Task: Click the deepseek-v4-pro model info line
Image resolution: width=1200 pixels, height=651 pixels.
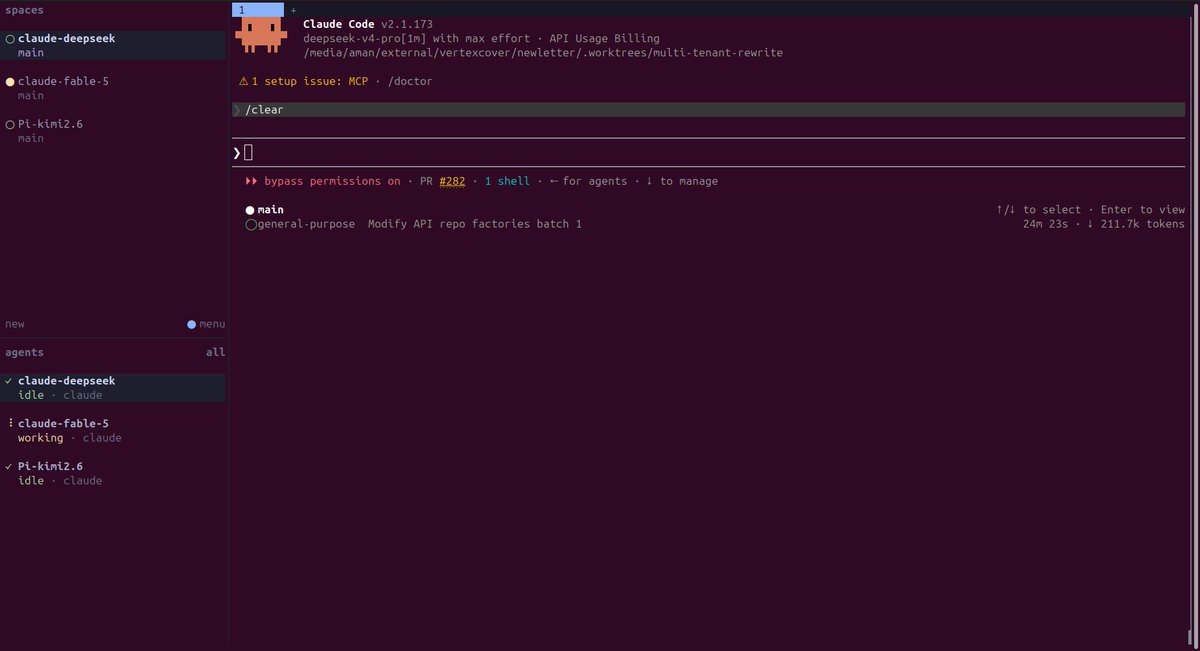Action: (x=481, y=38)
